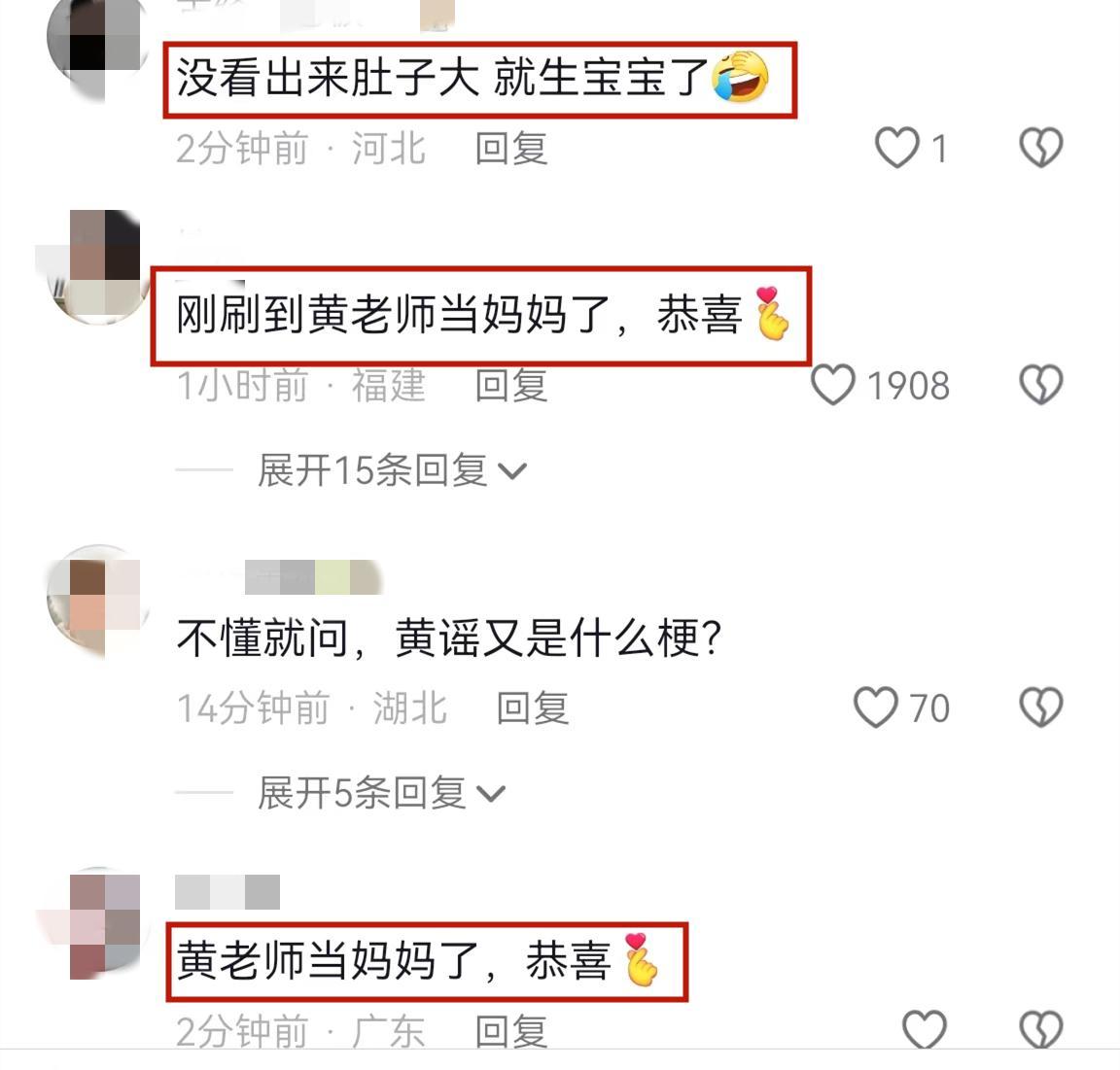Screen dimensions: 1120x1070
Task: Open the avatar of the Hebei commenter
Action: coord(96,43)
